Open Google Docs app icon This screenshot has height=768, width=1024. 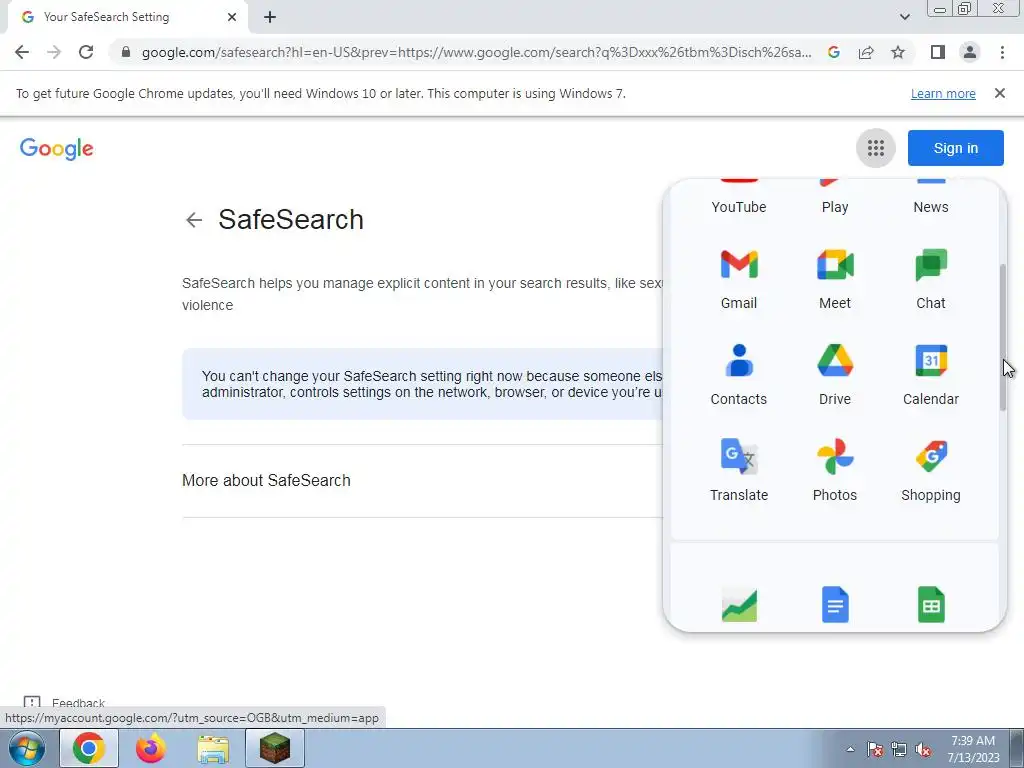(x=835, y=605)
